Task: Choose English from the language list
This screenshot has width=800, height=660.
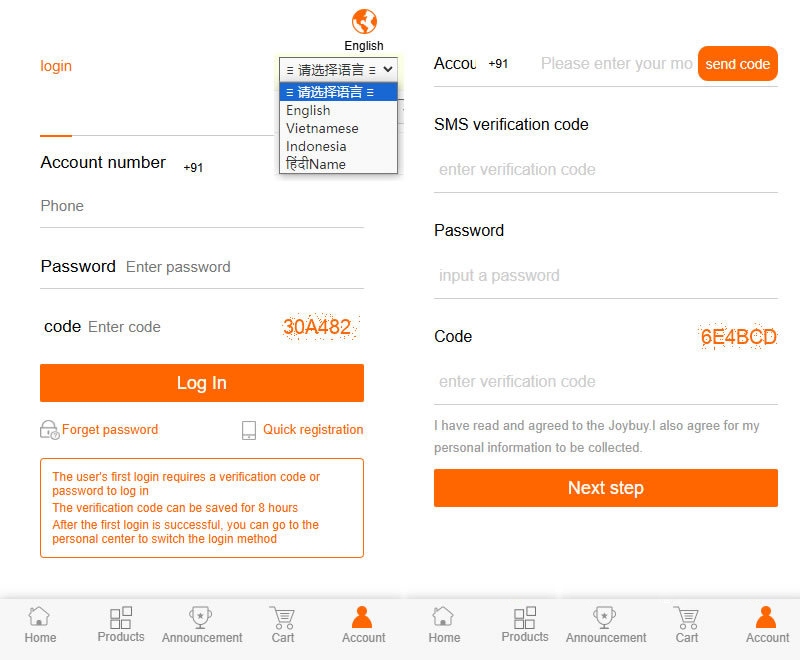Action: pos(308,111)
